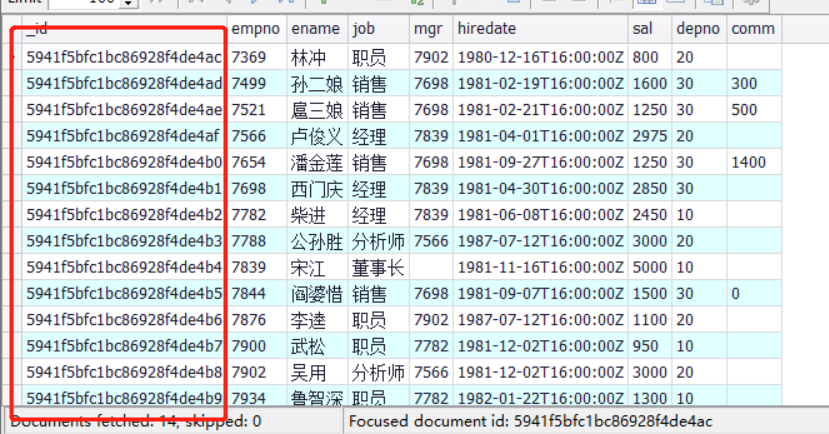Select ename cell 阎婆惜

tap(317, 294)
